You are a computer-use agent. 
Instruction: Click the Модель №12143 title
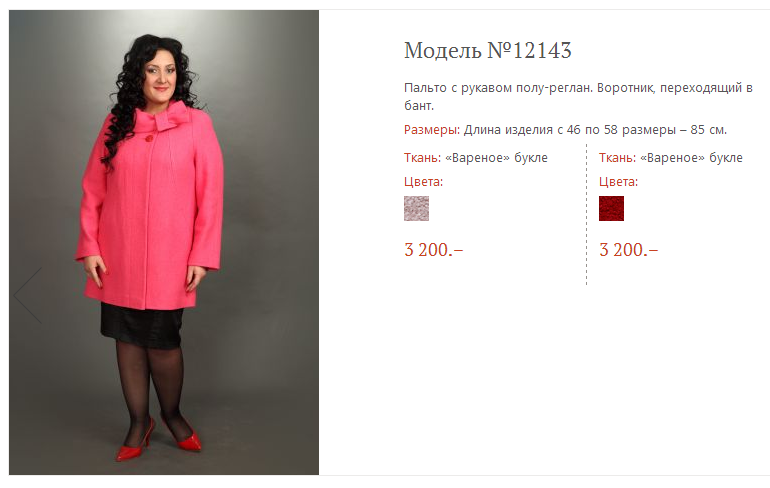(x=488, y=51)
